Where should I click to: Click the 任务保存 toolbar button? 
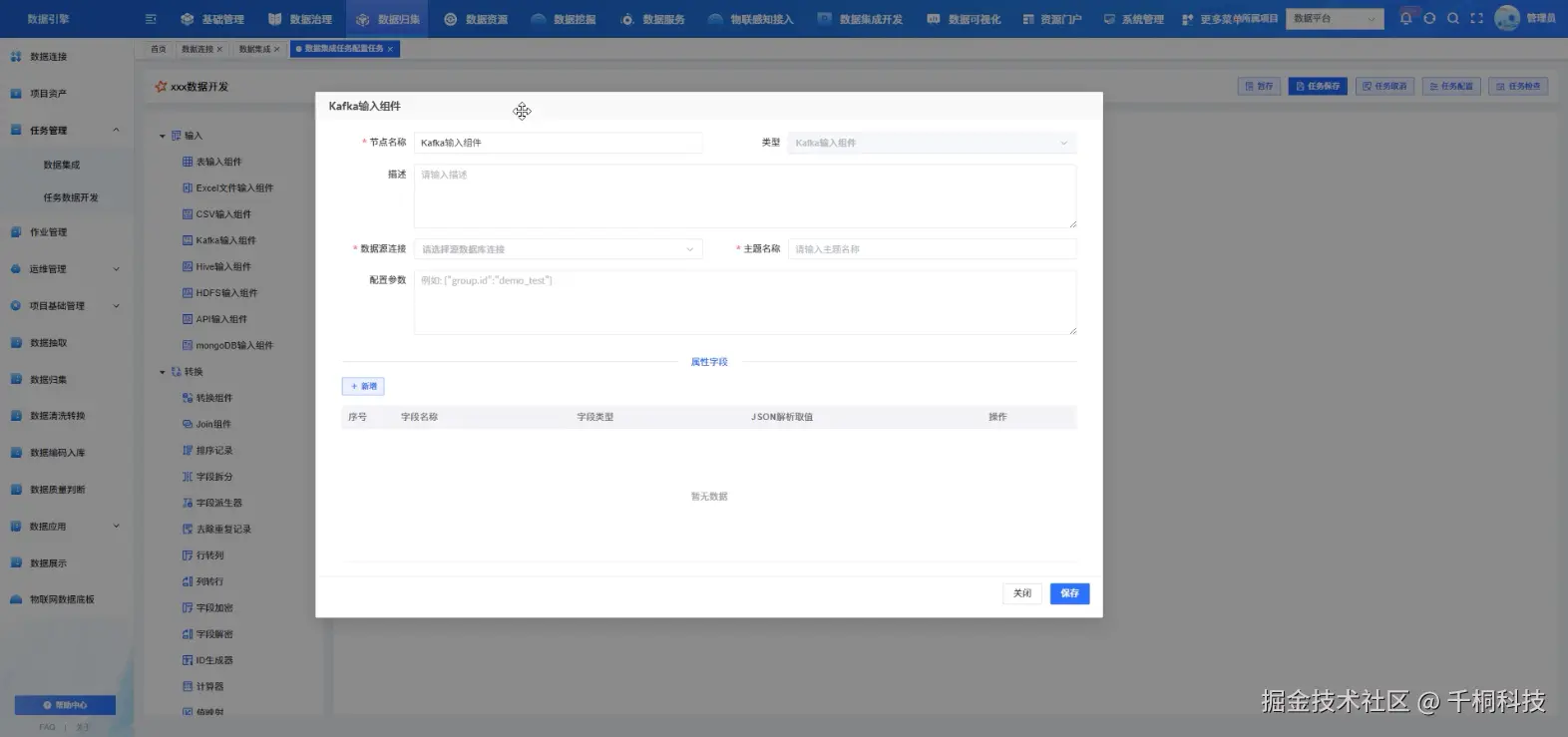click(x=1318, y=87)
